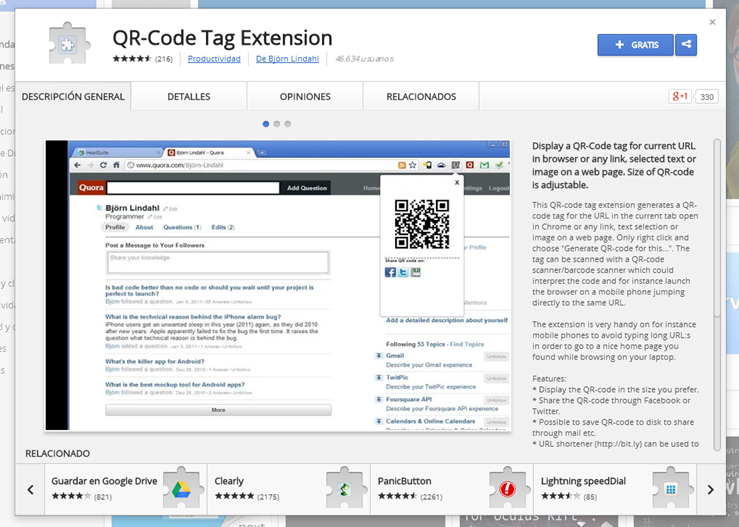Open the PanicButton extension icon
Image resolution: width=739 pixels, height=527 pixels.
pos(508,489)
